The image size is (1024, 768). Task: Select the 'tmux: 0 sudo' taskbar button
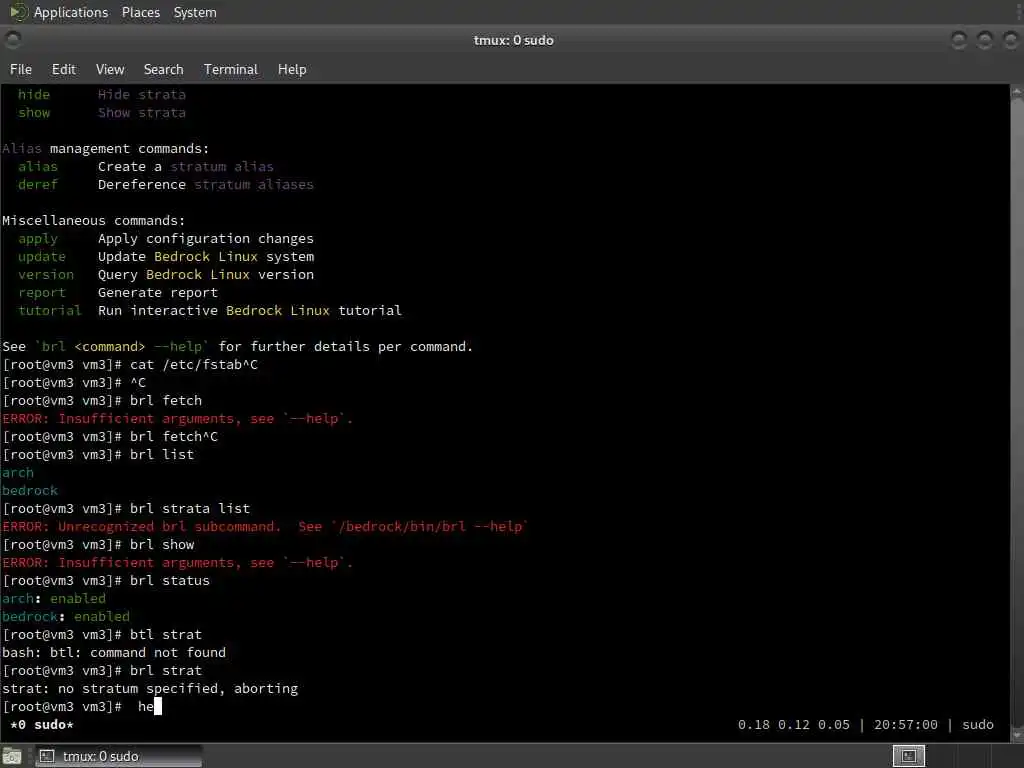pos(118,756)
